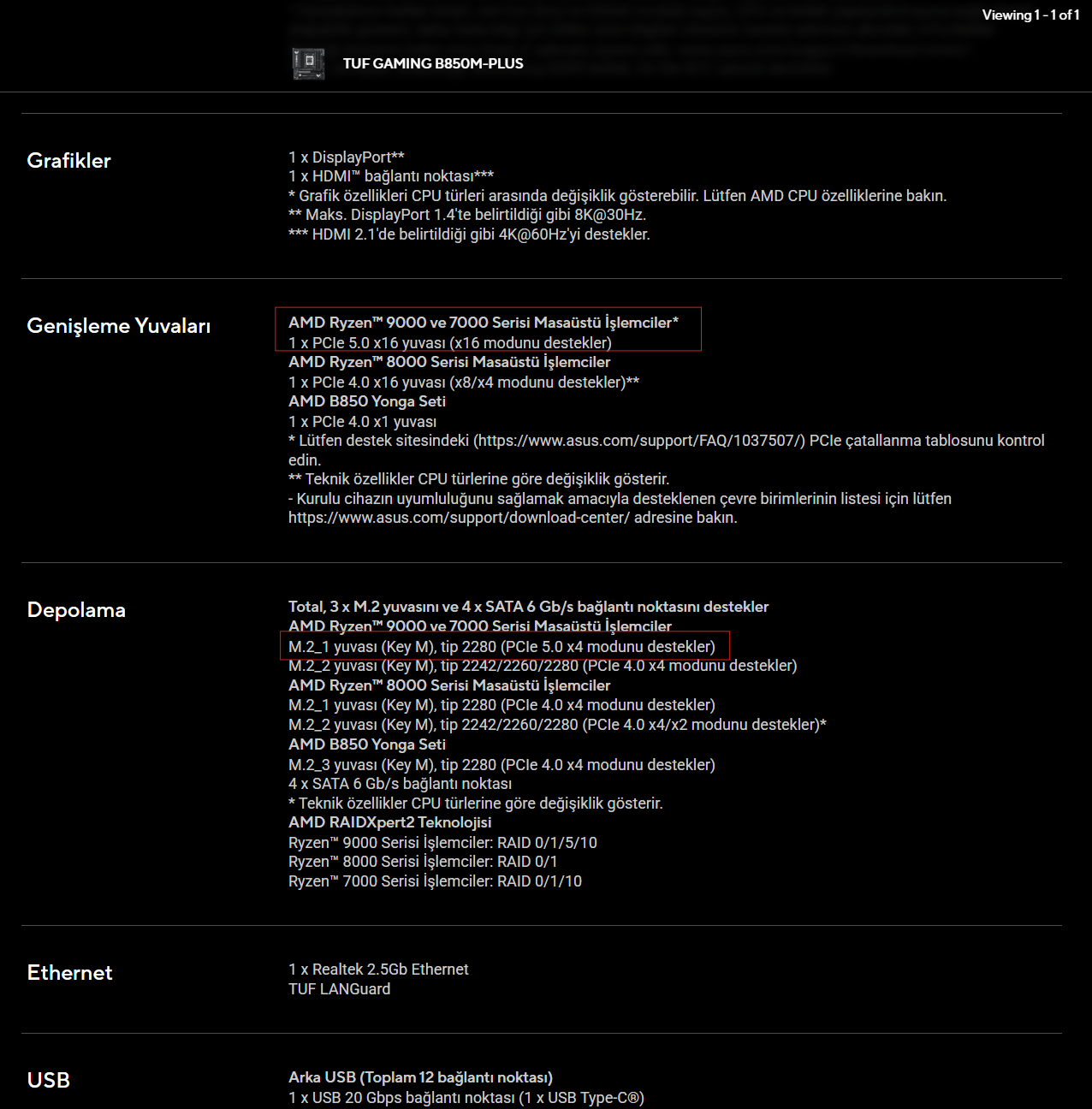Click the TUF LANGuard text

pyautogui.click(x=340, y=989)
